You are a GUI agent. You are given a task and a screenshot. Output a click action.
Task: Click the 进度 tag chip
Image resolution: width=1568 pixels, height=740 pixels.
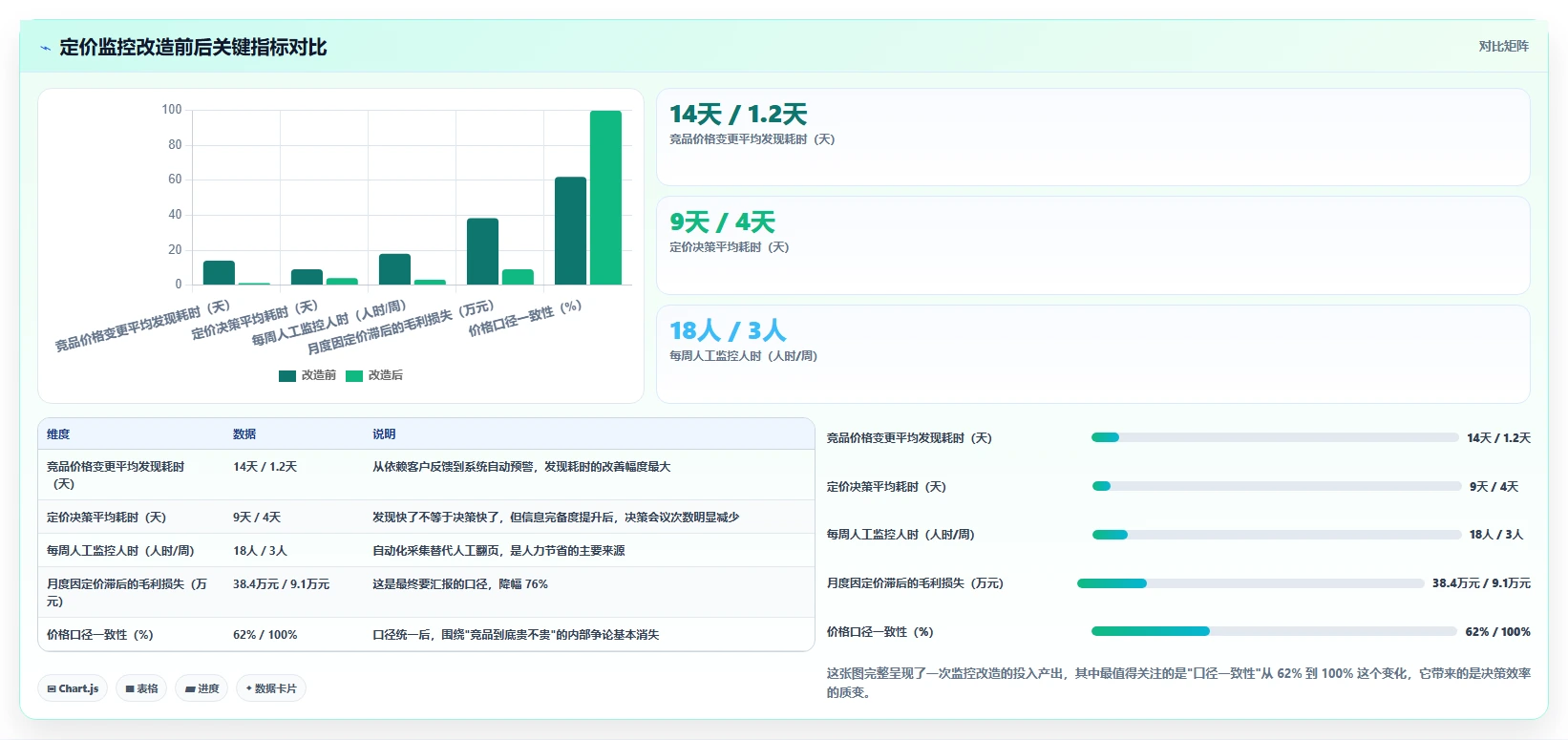pyautogui.click(x=201, y=688)
